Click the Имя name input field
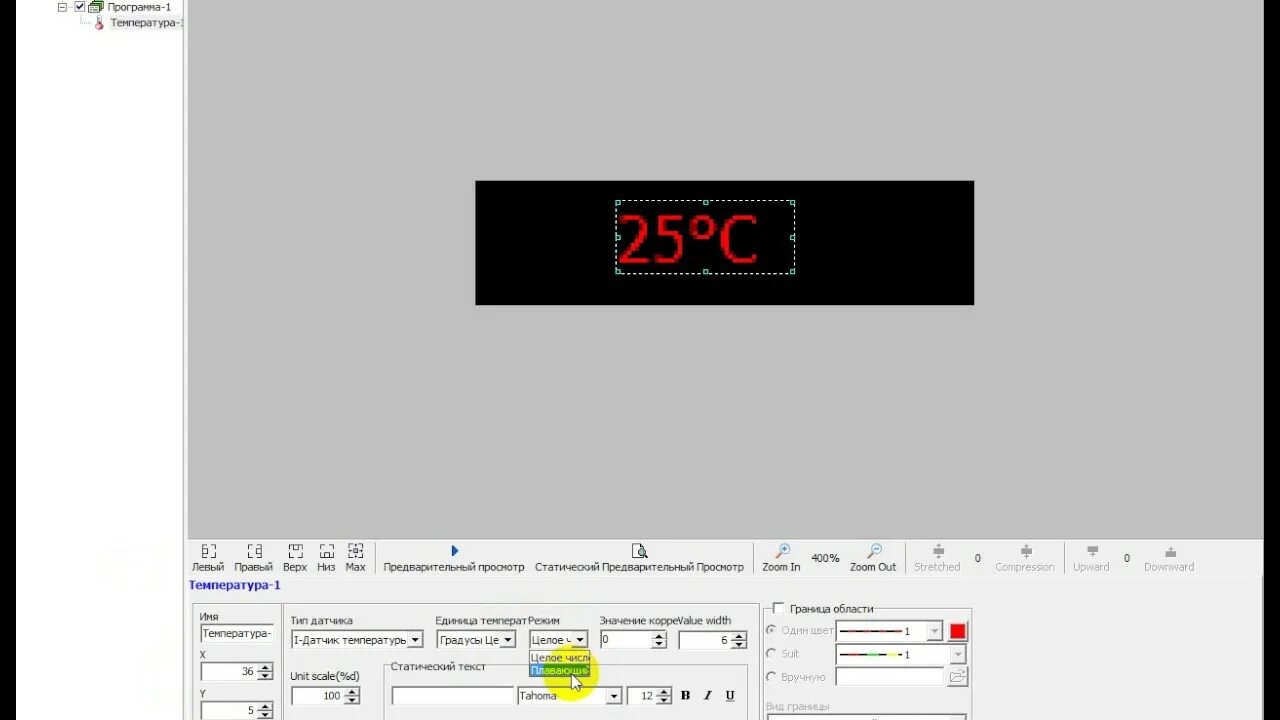The width and height of the screenshot is (1280, 720). tap(236, 633)
